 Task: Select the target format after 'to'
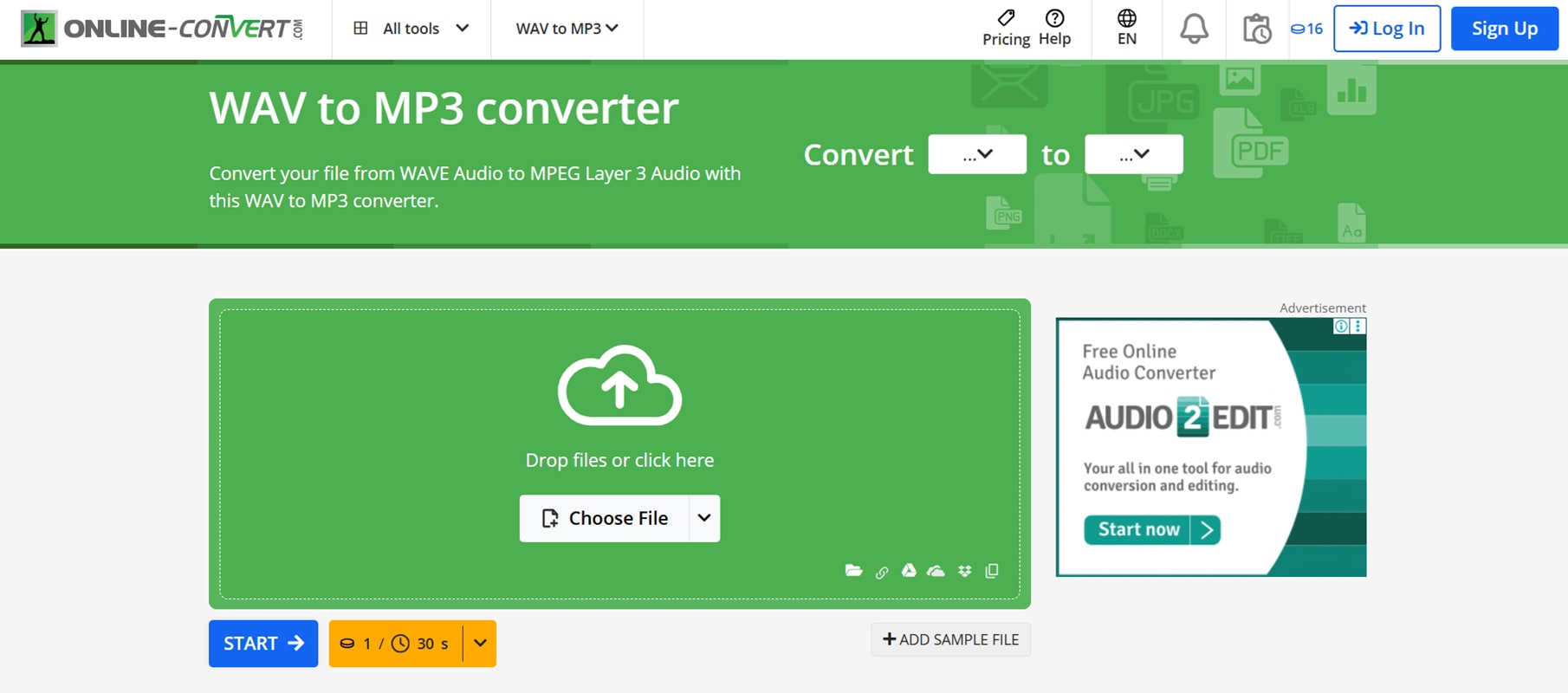[x=1134, y=154]
